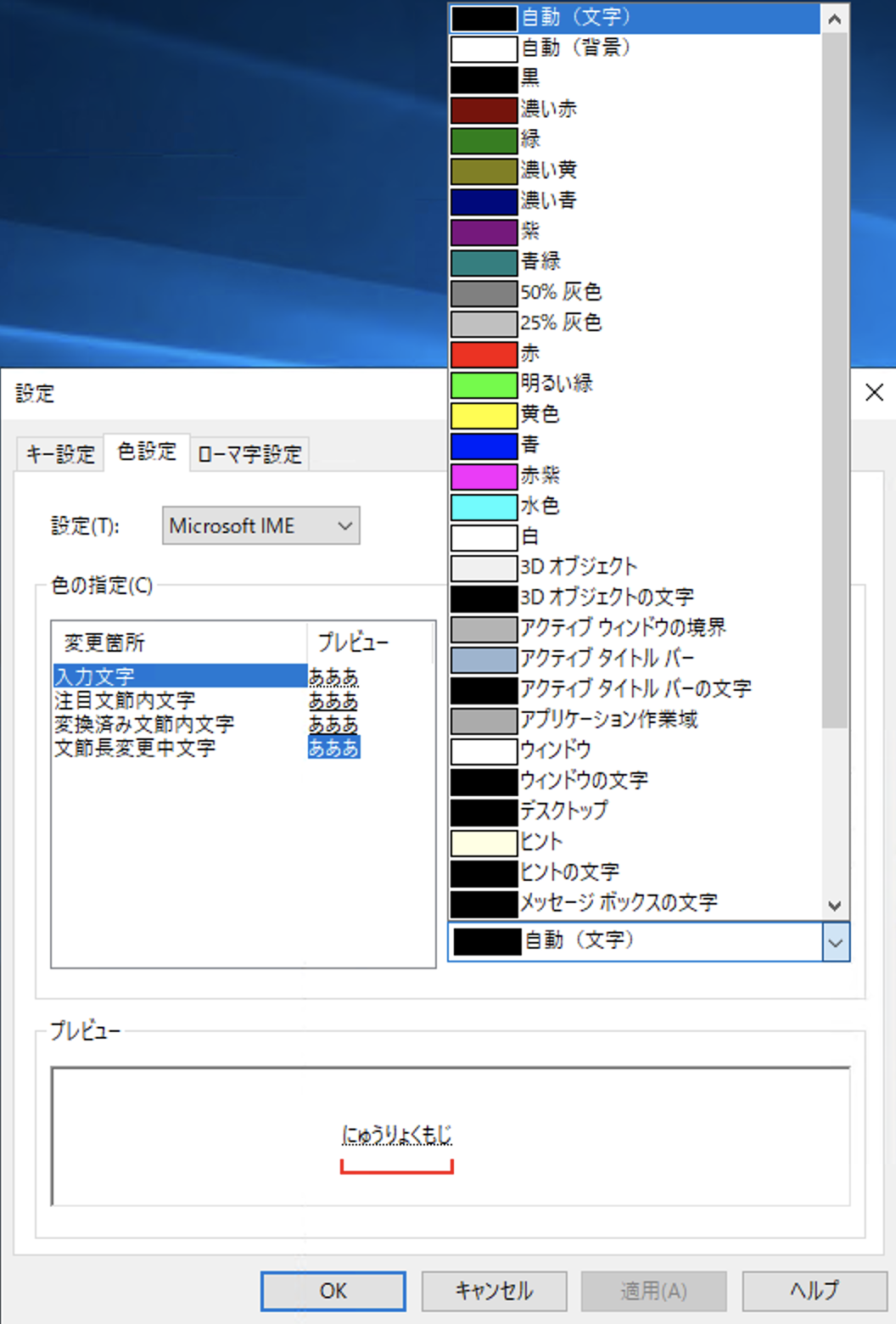Choose the 白 color entry
Image resolution: width=896 pixels, height=1324 pixels.
[635, 537]
